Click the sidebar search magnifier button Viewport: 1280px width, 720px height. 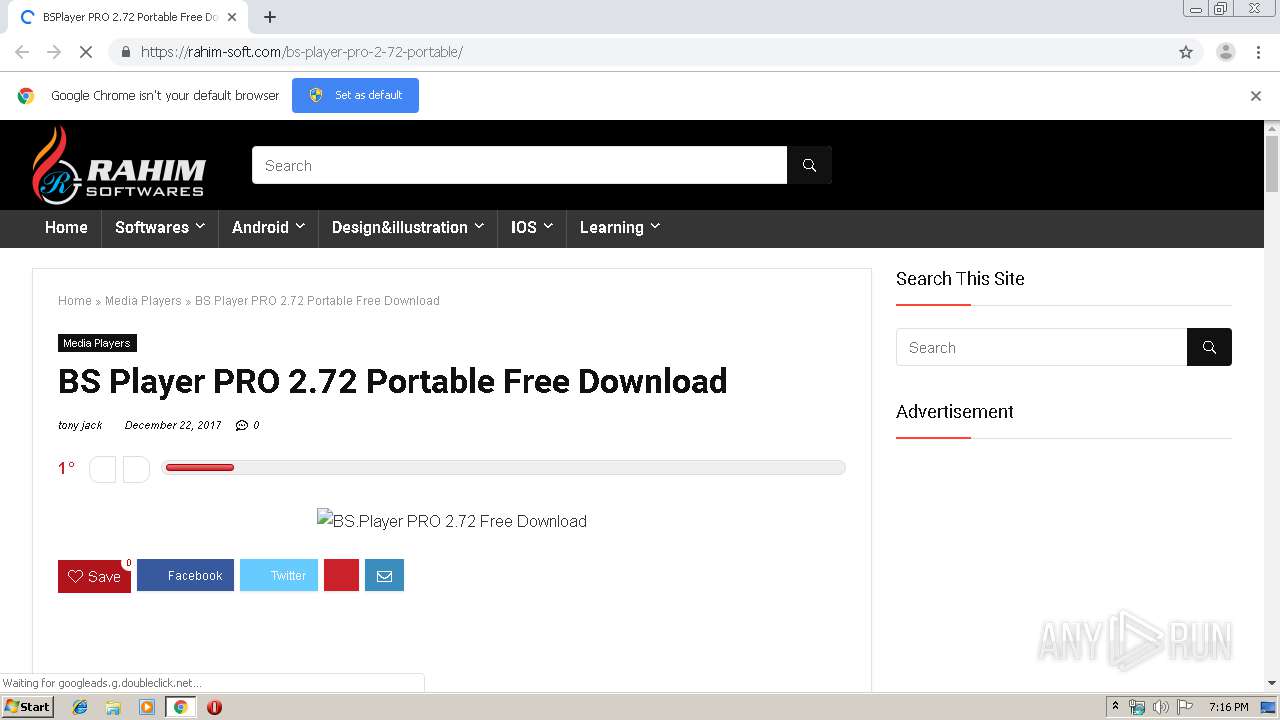coord(1209,347)
